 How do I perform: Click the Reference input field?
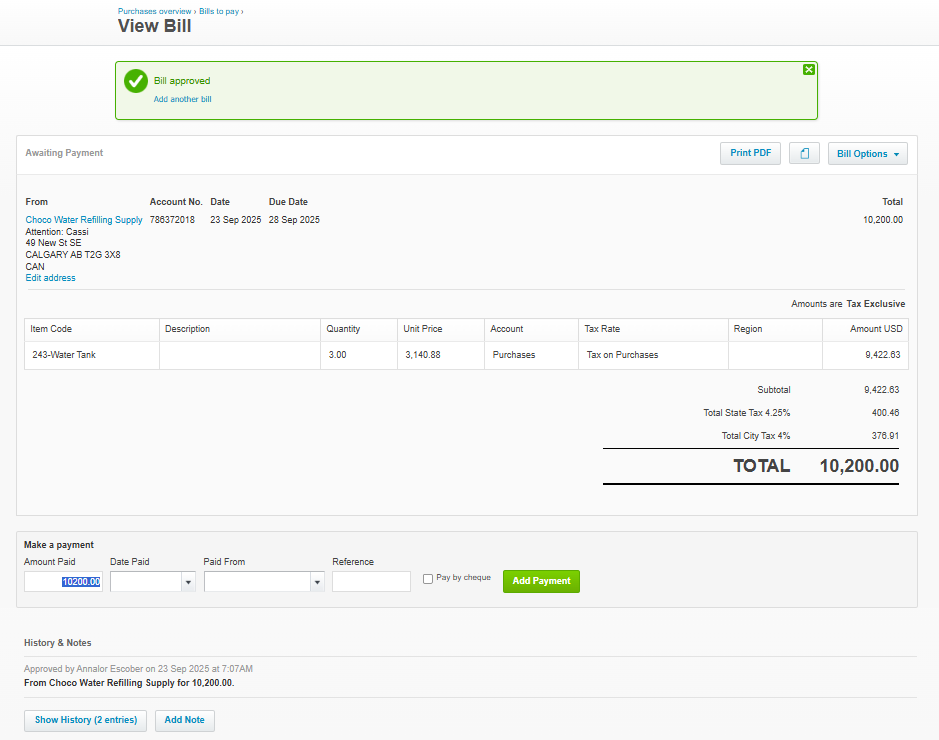pyautogui.click(x=371, y=582)
